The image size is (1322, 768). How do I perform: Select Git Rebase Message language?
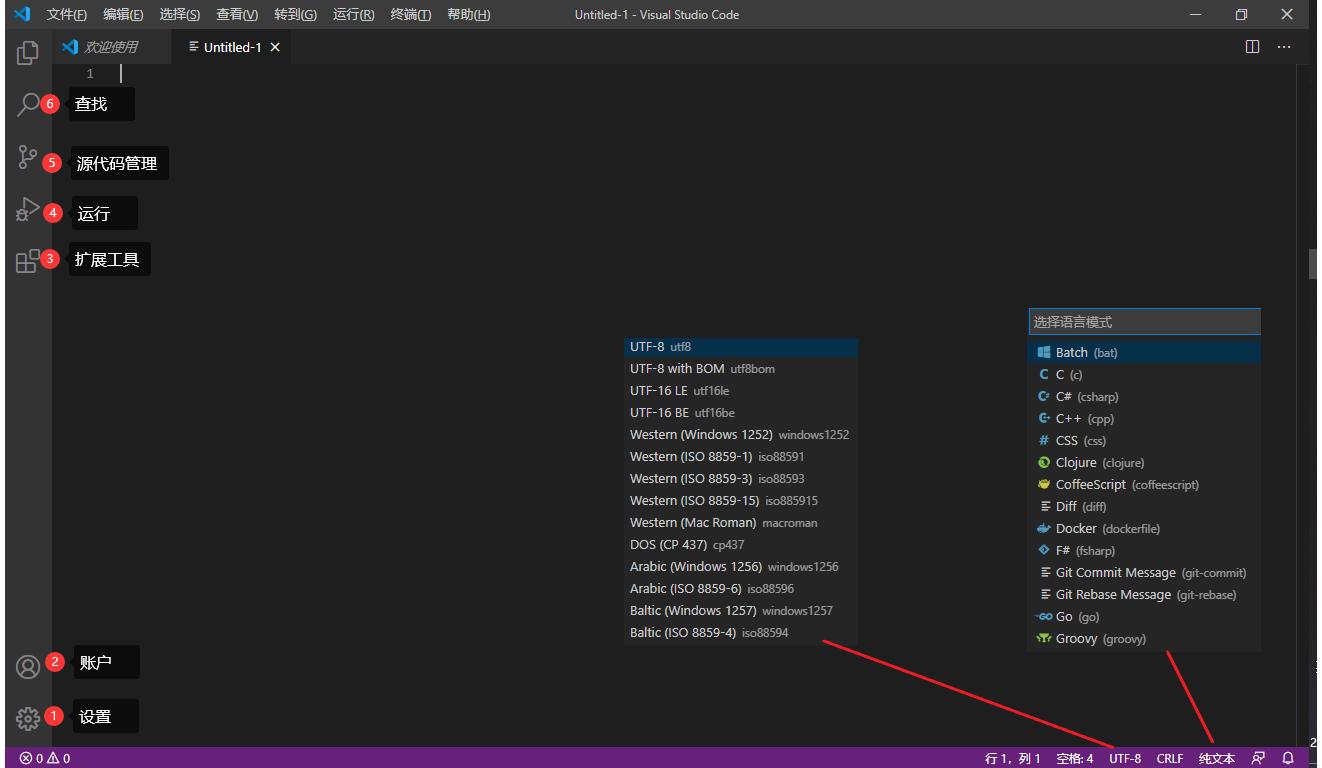(1144, 594)
